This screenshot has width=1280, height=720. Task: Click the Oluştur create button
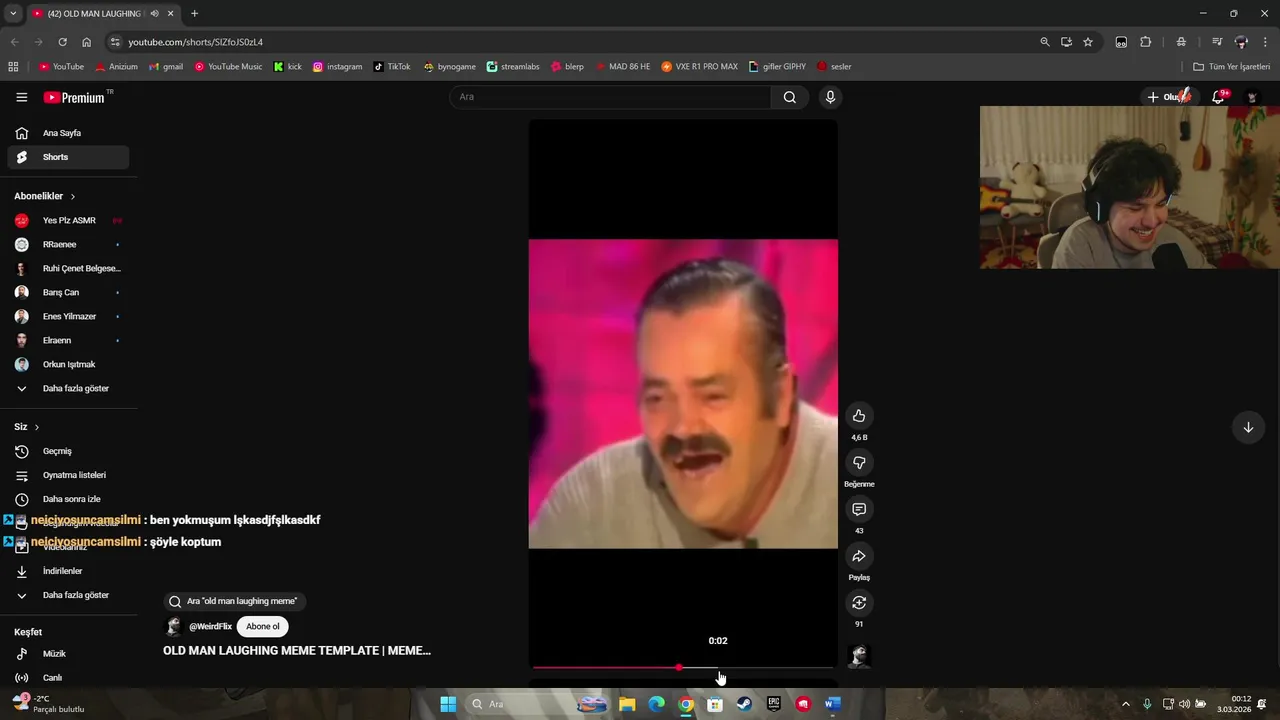click(x=1168, y=97)
